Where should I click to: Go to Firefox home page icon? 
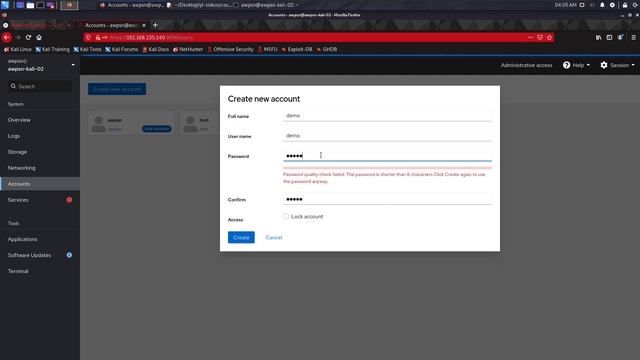(x=39, y=38)
